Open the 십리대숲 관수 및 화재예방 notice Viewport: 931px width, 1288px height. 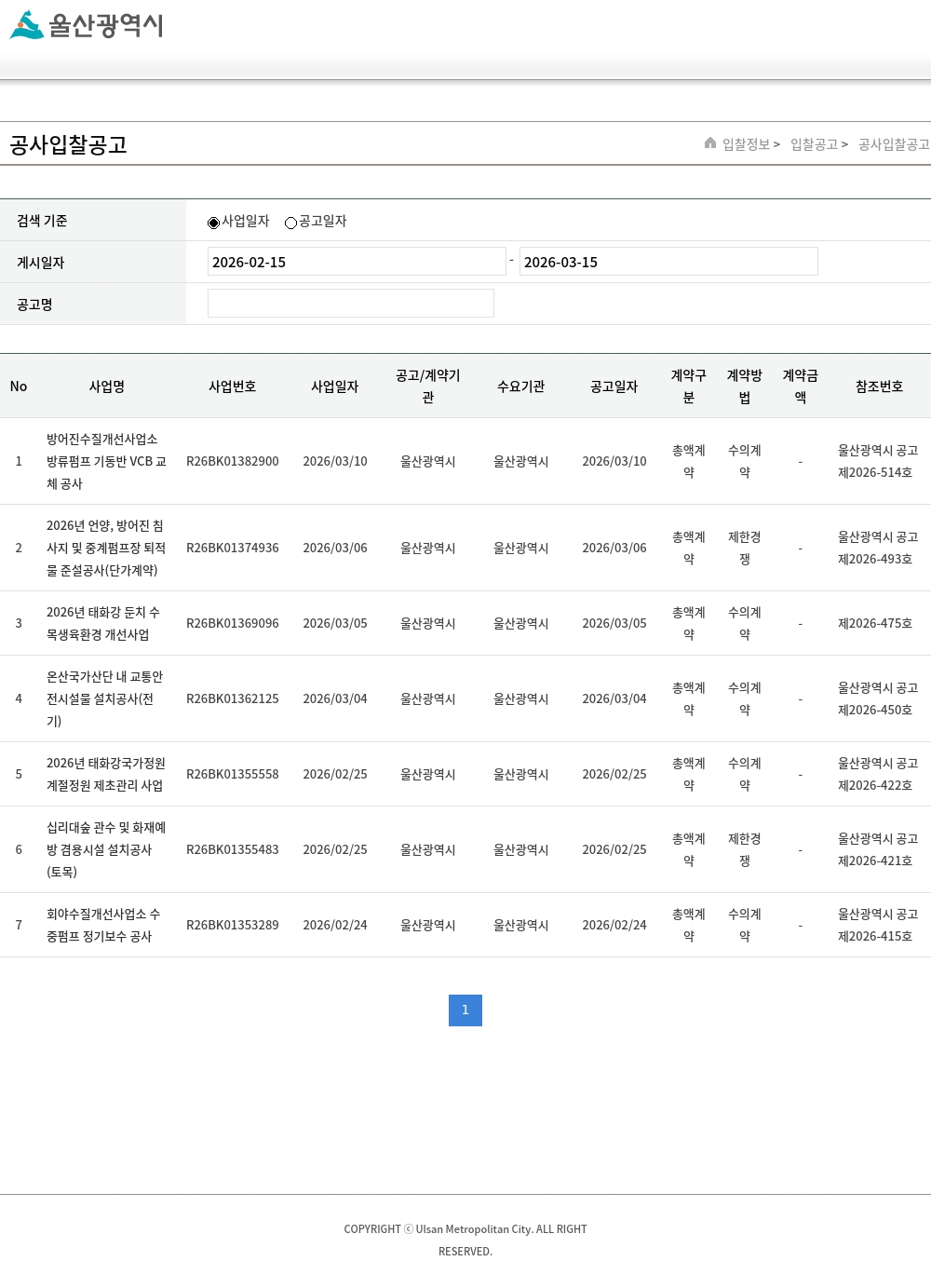pos(105,849)
